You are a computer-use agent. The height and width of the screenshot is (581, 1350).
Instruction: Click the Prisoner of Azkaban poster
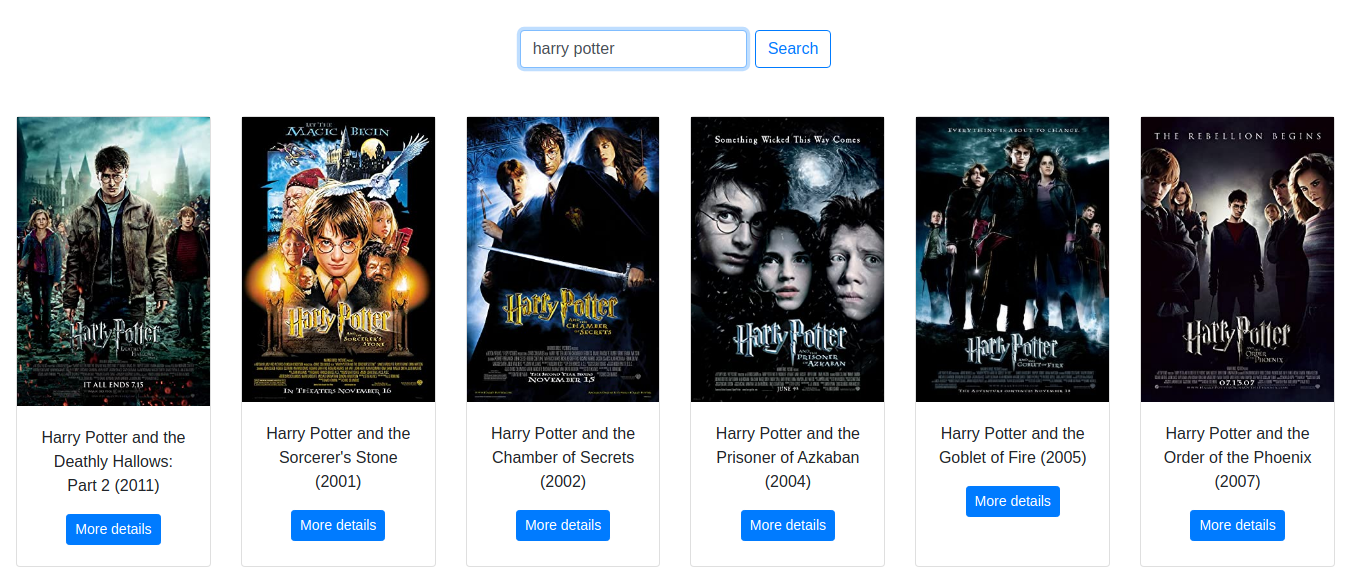click(x=788, y=259)
